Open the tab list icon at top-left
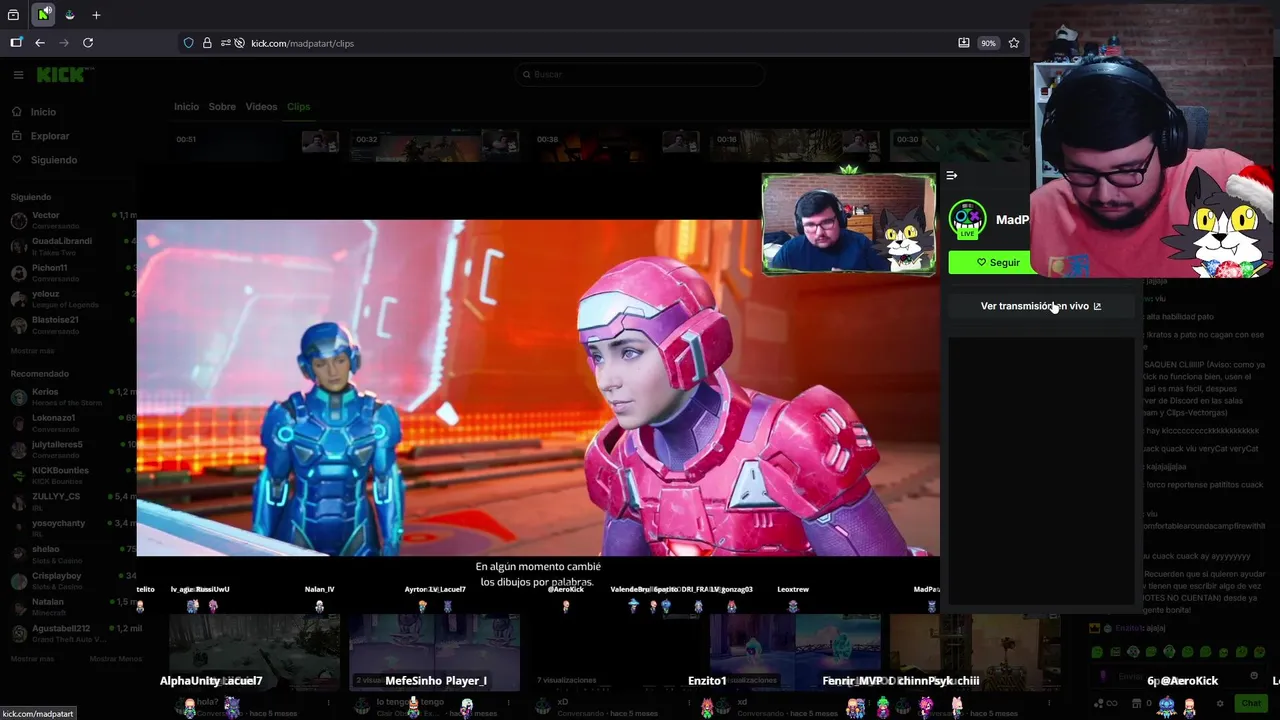Image resolution: width=1280 pixels, height=720 pixels. pyautogui.click(x=13, y=15)
